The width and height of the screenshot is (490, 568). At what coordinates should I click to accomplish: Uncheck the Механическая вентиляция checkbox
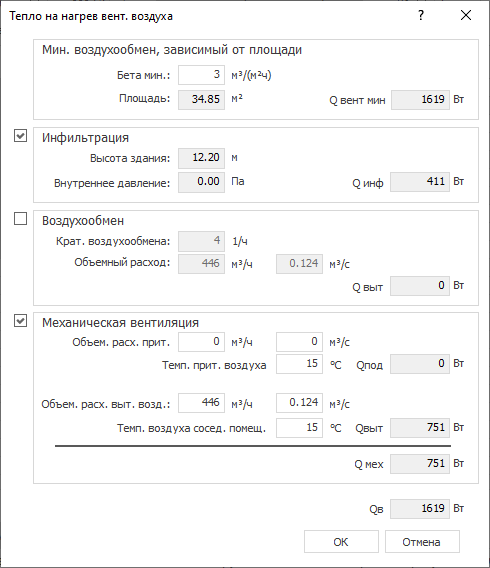20,321
